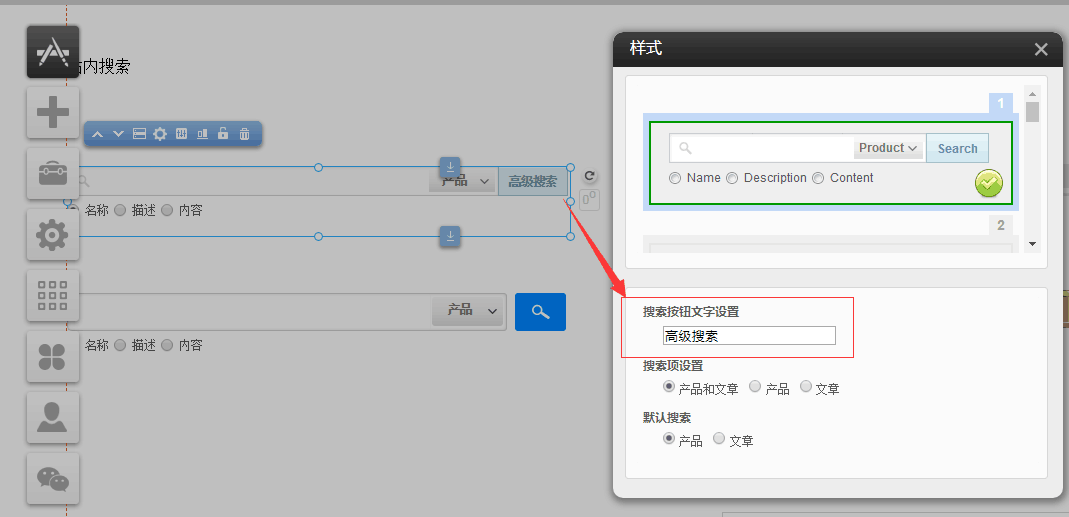
Task: Click the scroll-down arrow in style list
Action: click(x=1032, y=244)
